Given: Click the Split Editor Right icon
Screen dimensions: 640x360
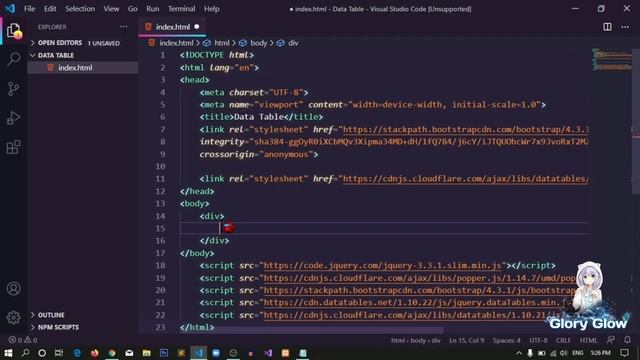Looking at the screenshot, I should click(607, 27).
